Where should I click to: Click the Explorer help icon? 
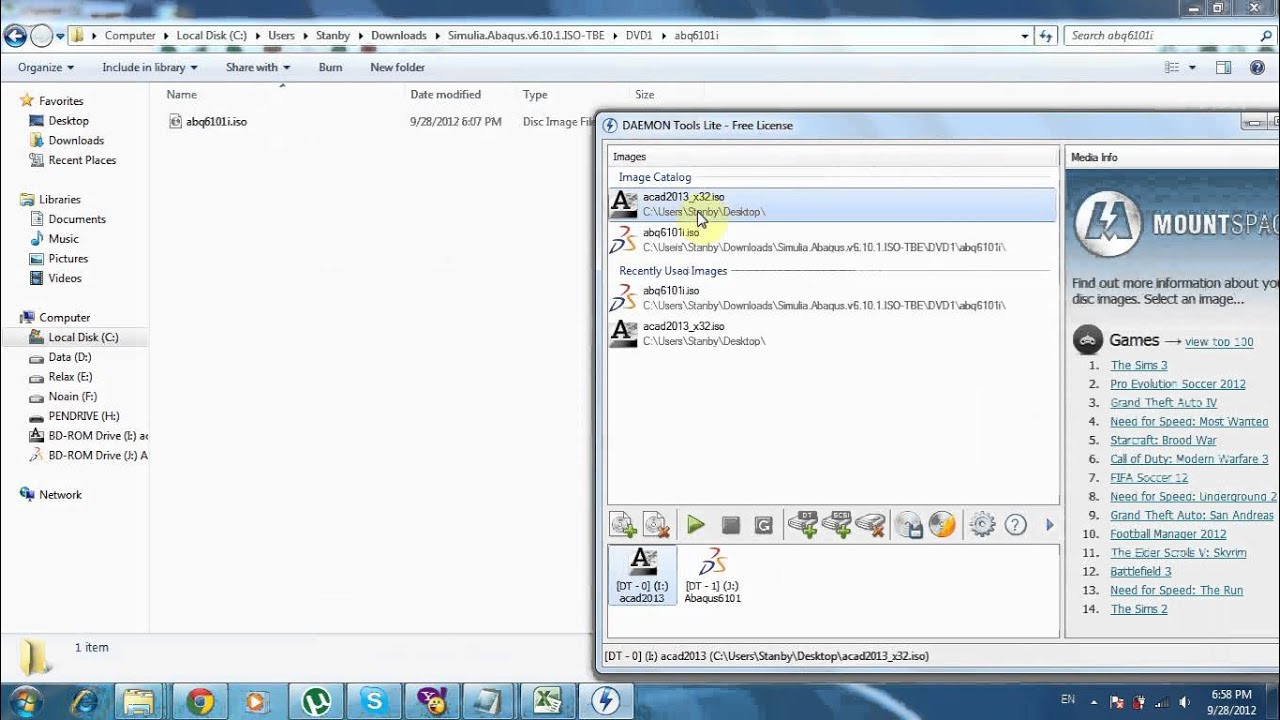[x=1257, y=68]
